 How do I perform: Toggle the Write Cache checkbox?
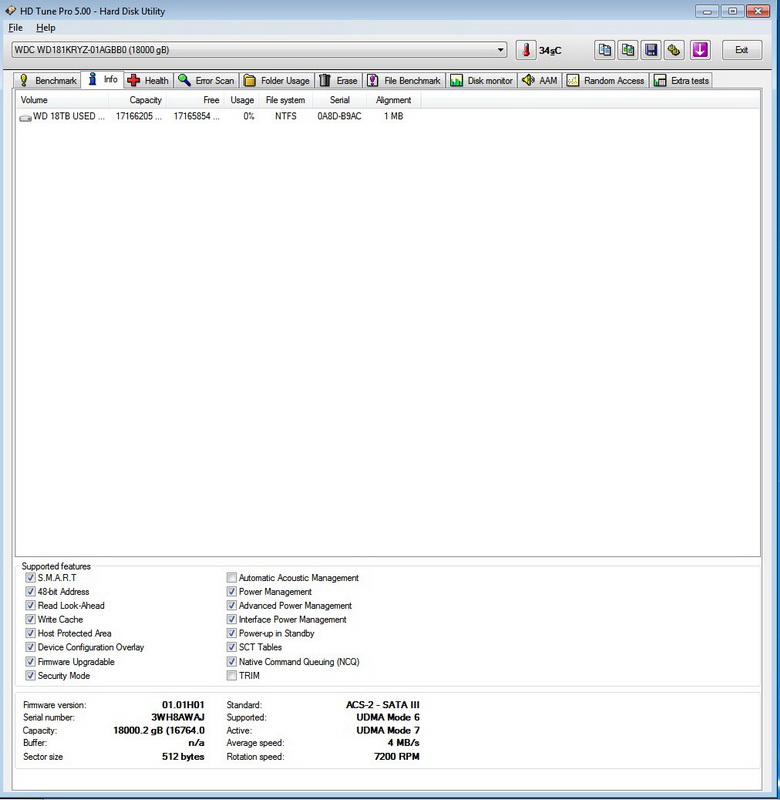pos(31,619)
